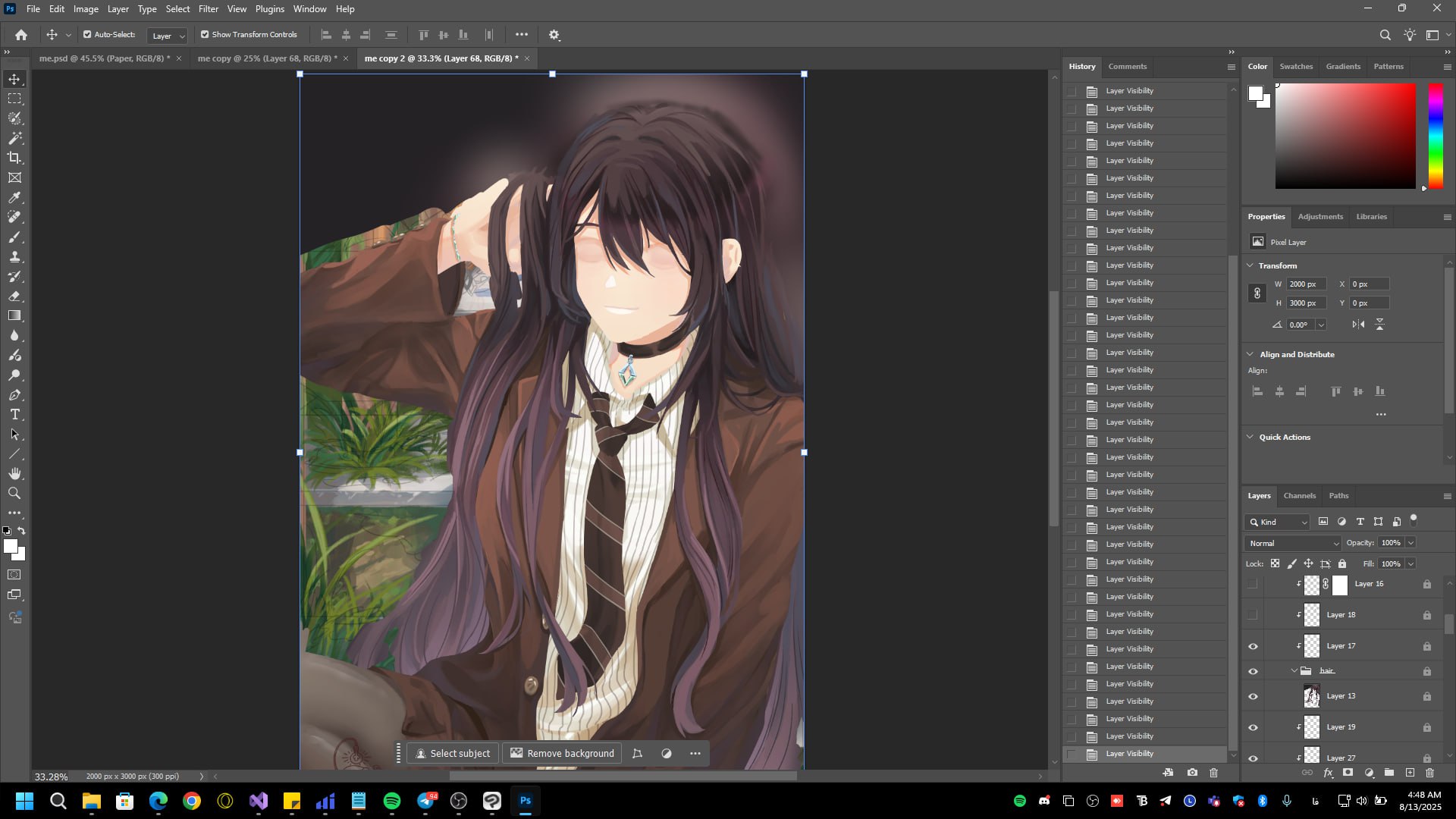Select the Eyedropper tool

(14, 198)
